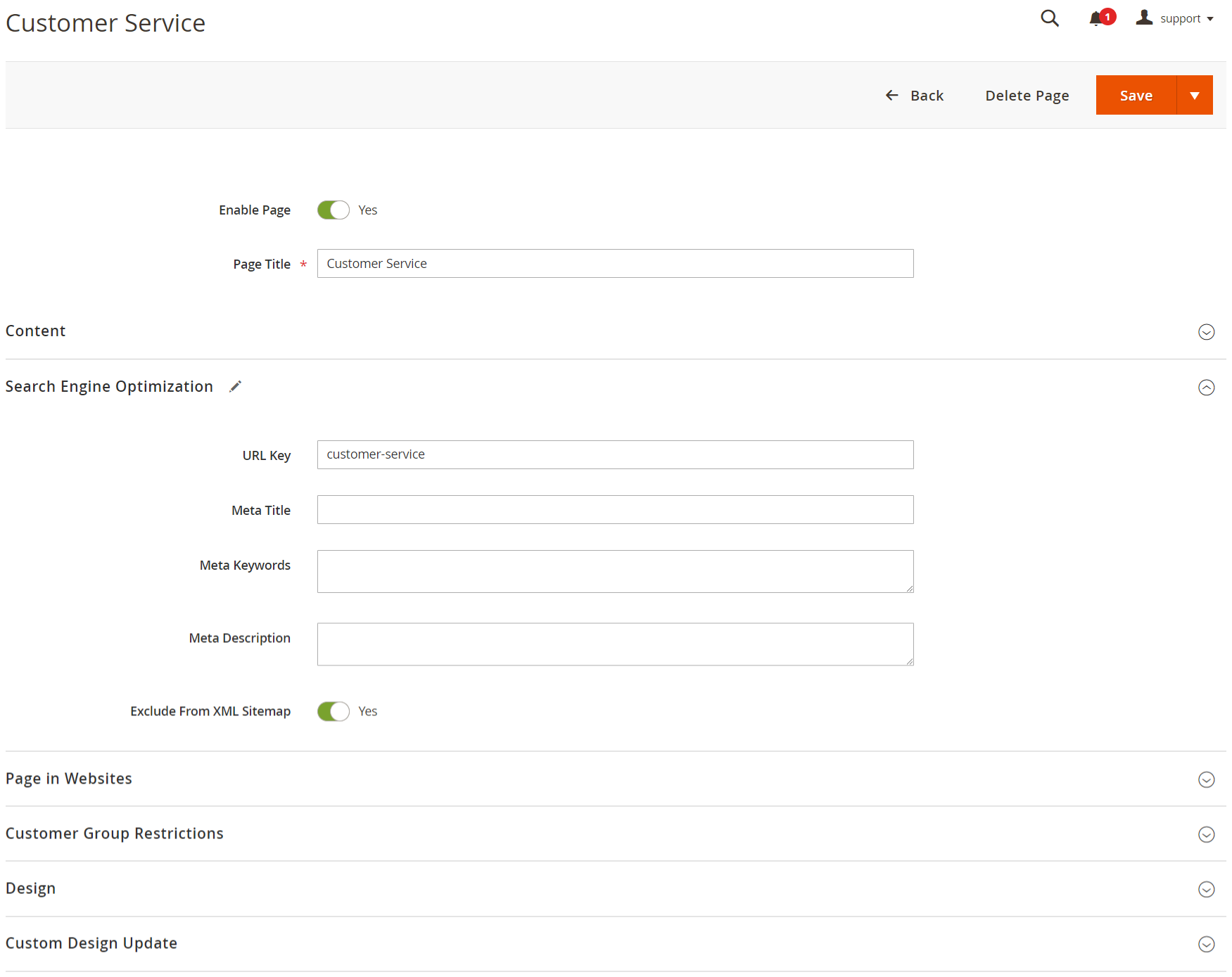
Task: Focus the Meta Keywords textarea
Action: (615, 572)
